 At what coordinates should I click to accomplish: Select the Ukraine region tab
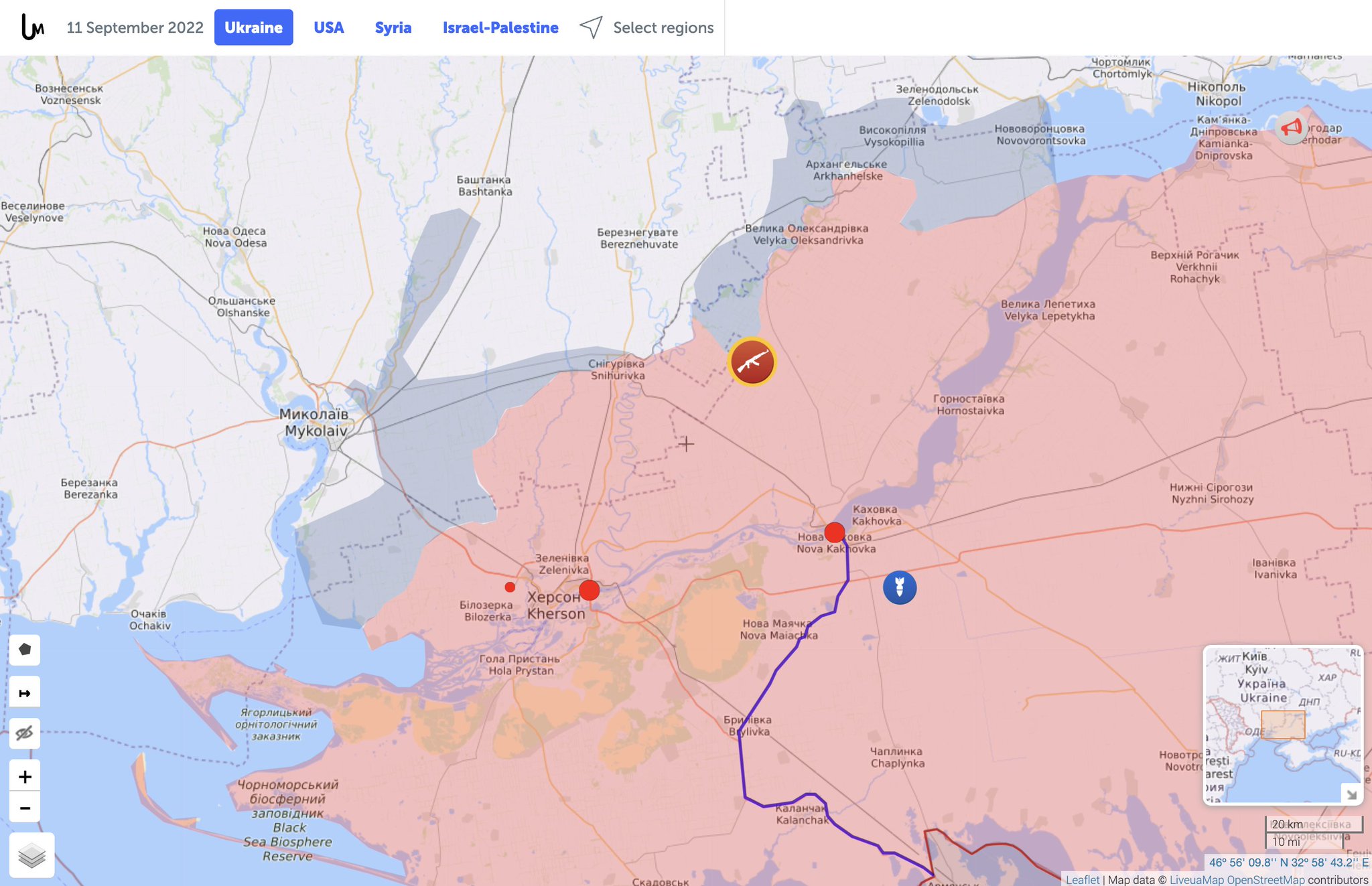tap(253, 27)
